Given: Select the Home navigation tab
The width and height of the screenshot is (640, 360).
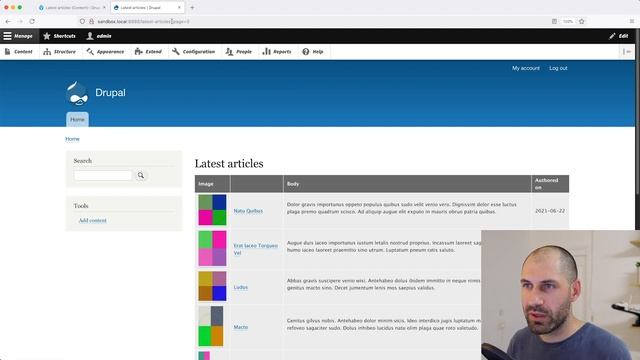Looking at the screenshot, I should pos(77,120).
